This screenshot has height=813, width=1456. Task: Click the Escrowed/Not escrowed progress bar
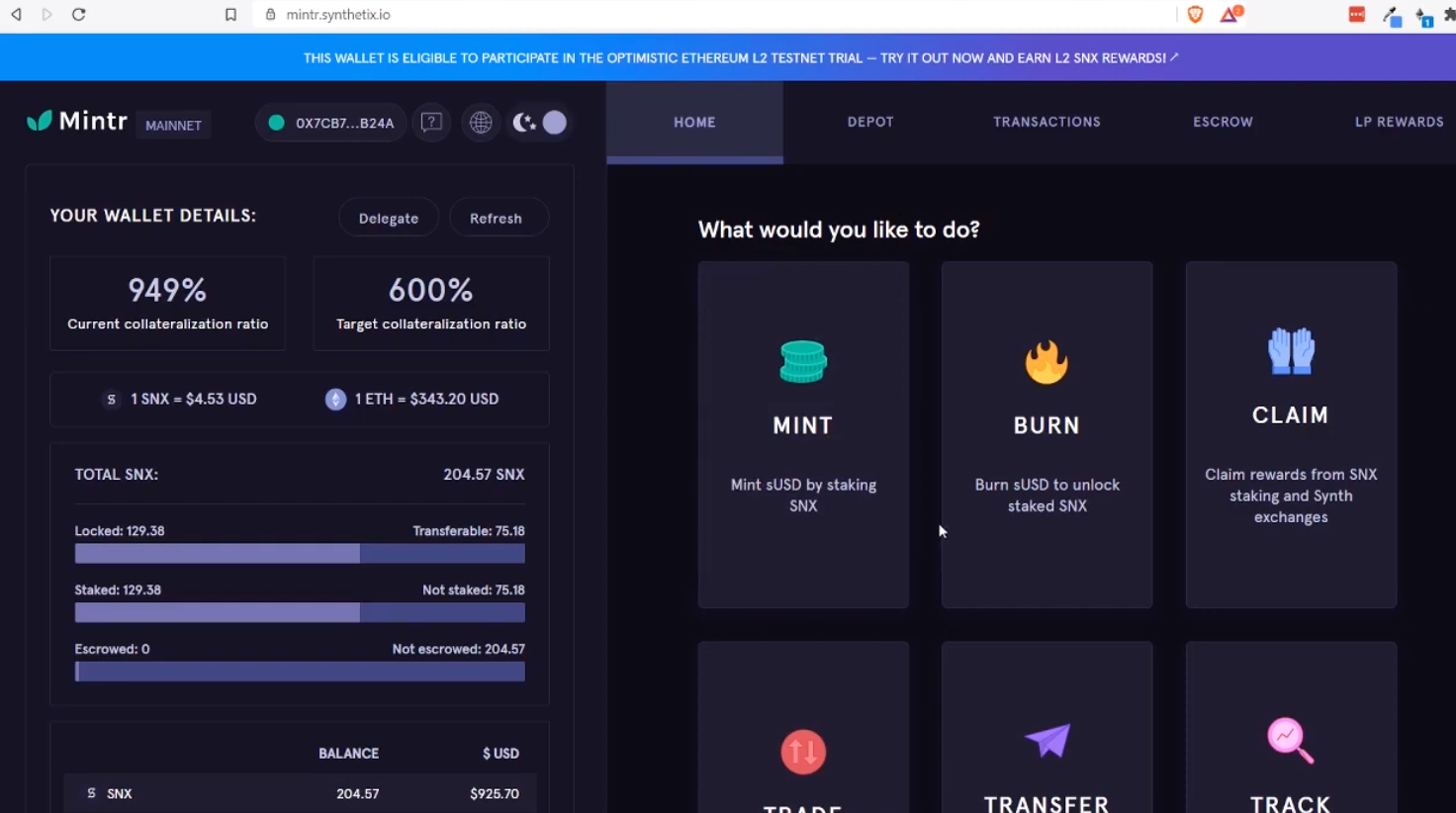[x=300, y=672]
